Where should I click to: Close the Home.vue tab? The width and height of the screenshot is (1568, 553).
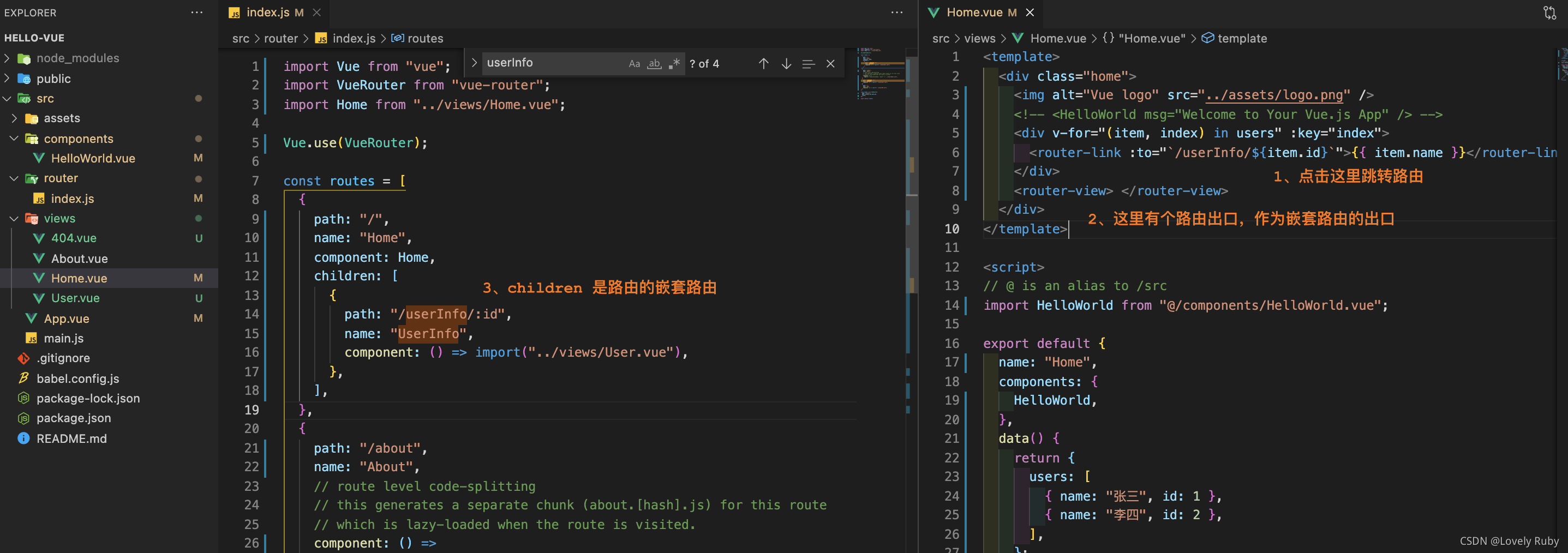[x=1030, y=12]
